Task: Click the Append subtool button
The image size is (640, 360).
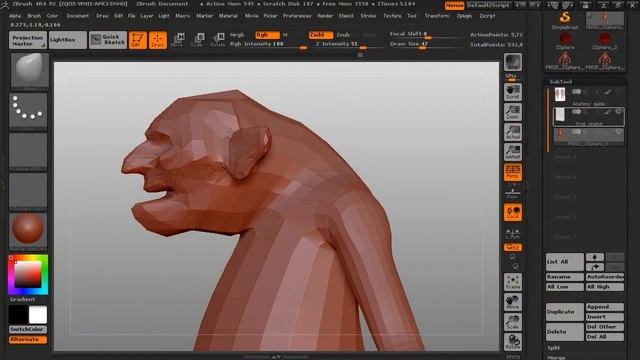Action: click(605, 307)
